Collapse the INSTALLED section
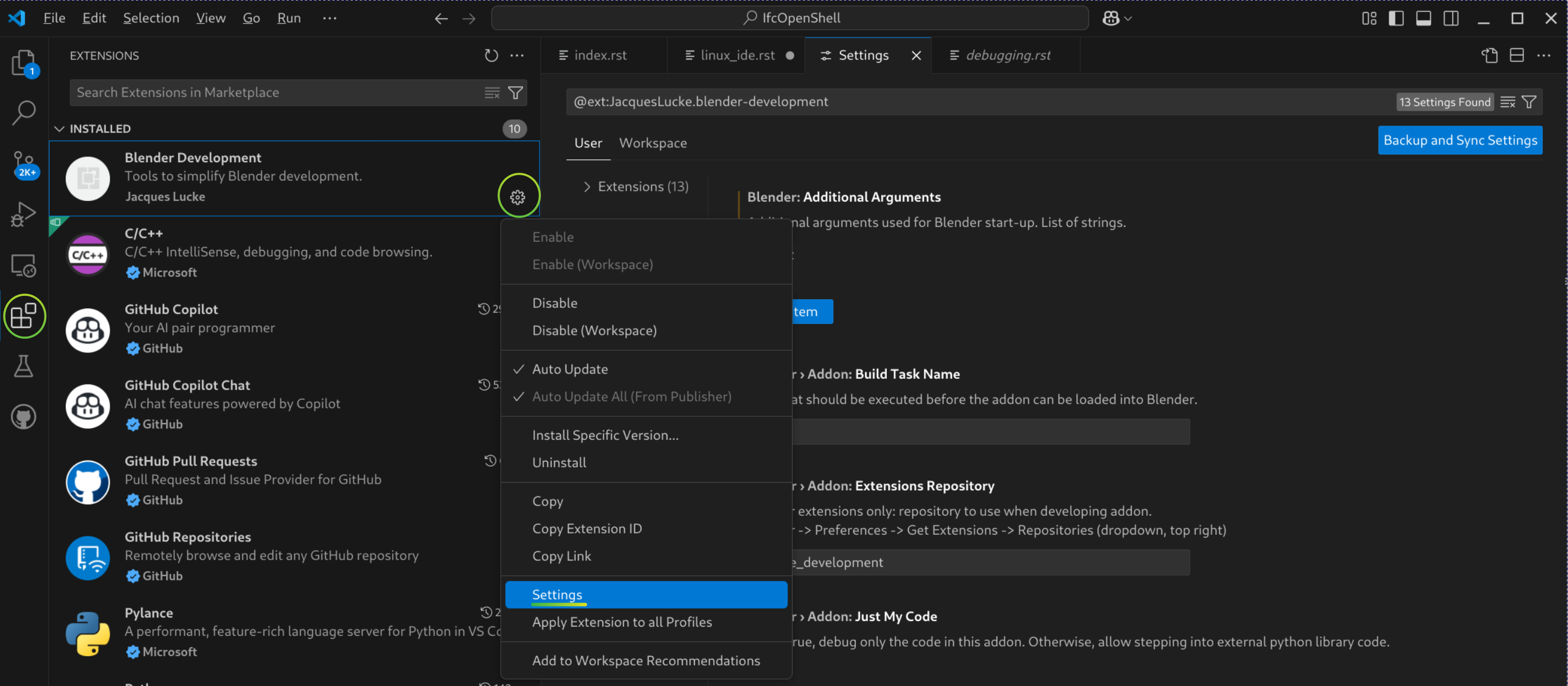The image size is (1568, 686). 59,129
